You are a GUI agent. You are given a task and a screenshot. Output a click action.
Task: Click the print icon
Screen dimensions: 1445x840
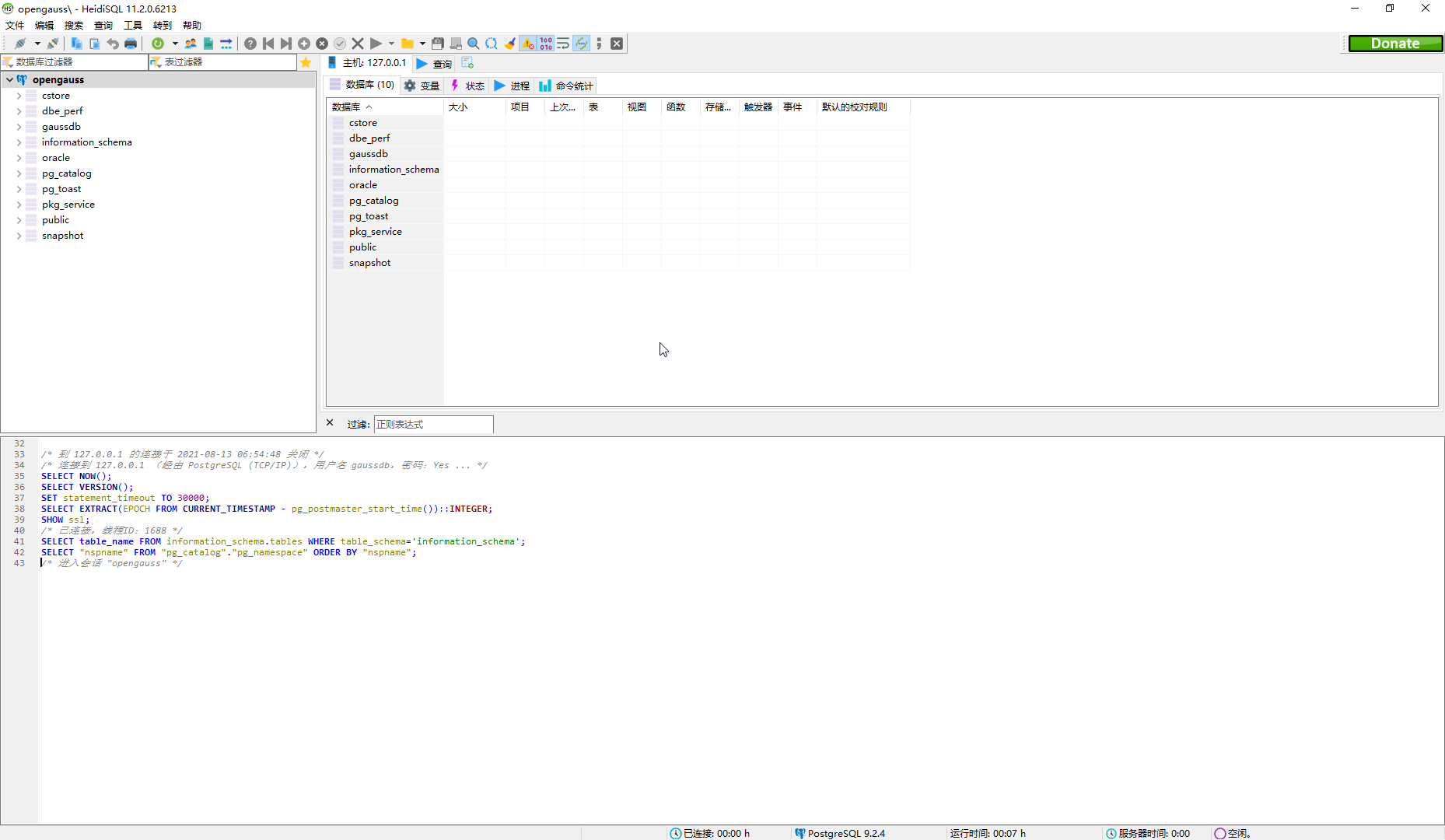(131, 44)
